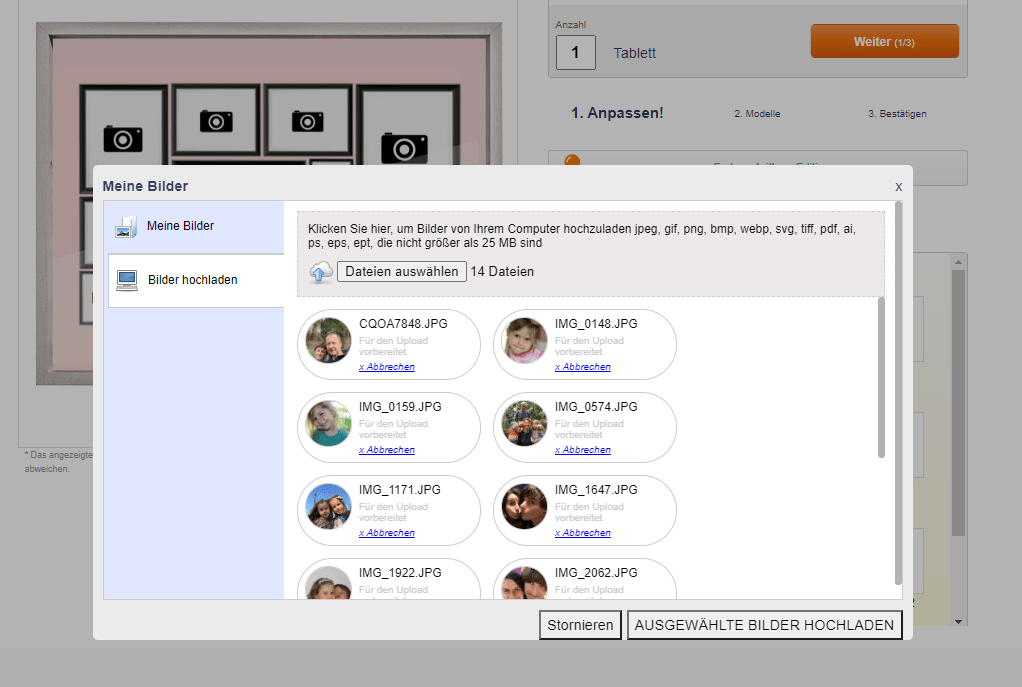
Task: Close the Meine Bilder dialog with x
Action: coord(898,186)
